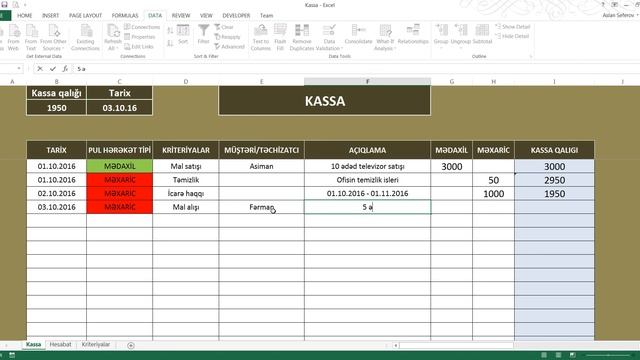Click the Insert Function fx icon

point(65,69)
